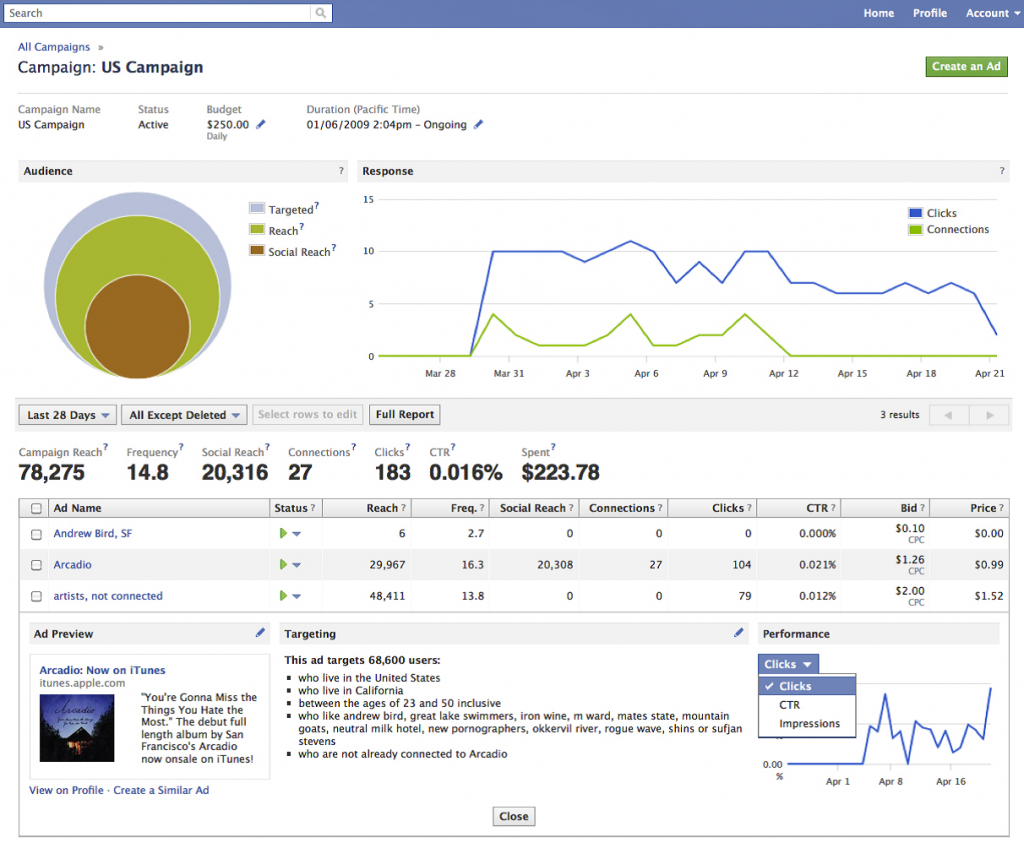Open the Last 28 Days dropdown
Screen dimensions: 1024x843
[x=68, y=415]
